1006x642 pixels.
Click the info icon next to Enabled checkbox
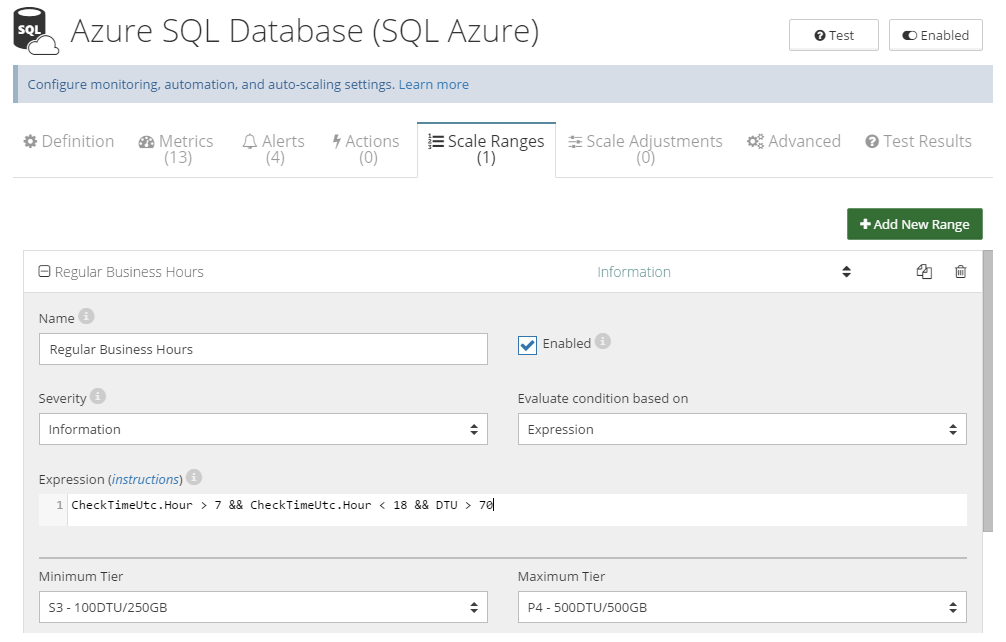coord(602,341)
